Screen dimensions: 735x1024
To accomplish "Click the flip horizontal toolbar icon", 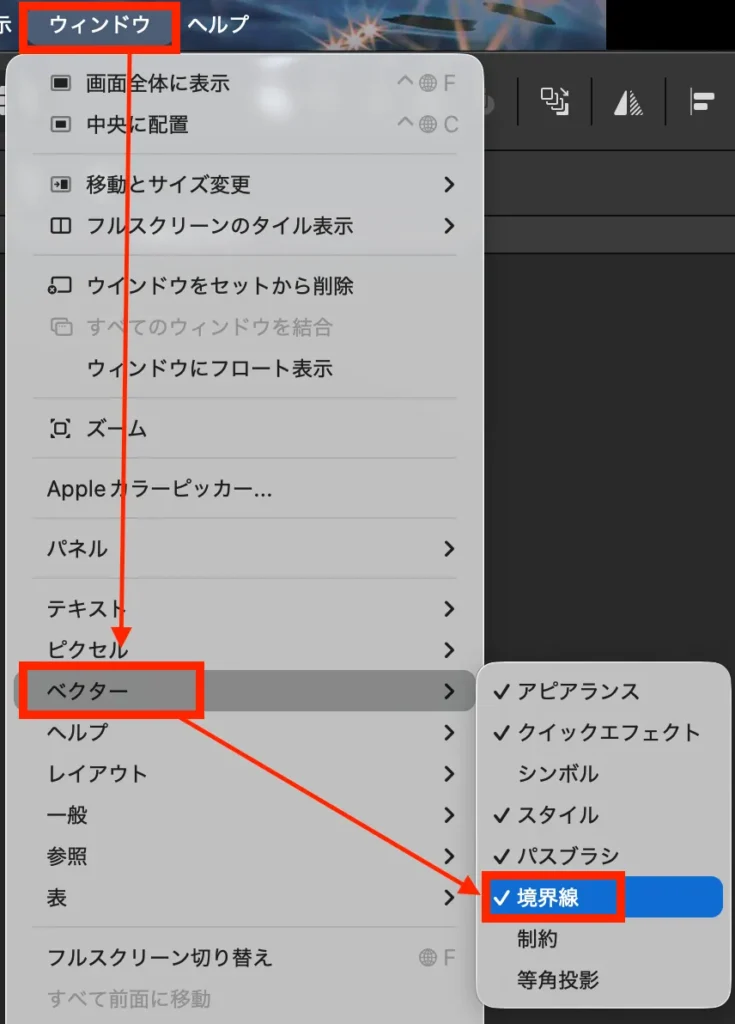I will (629, 103).
